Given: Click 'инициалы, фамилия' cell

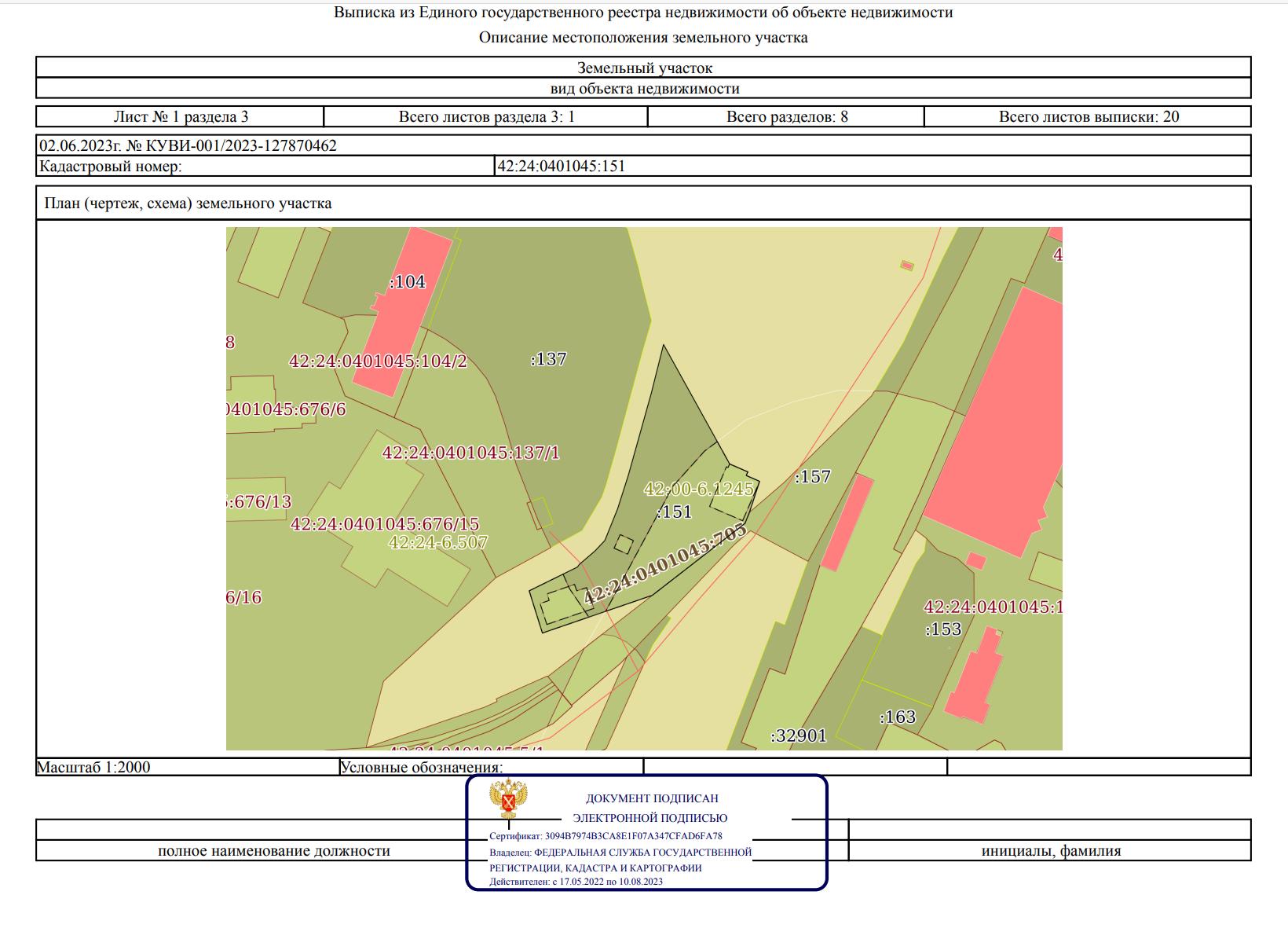Looking at the screenshot, I should click(1051, 851).
